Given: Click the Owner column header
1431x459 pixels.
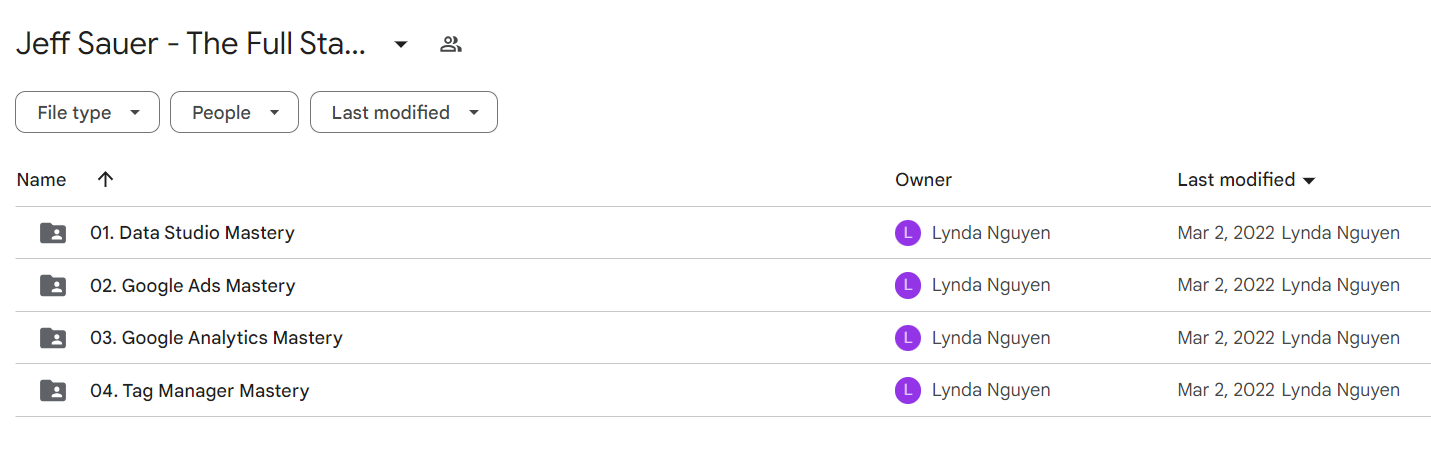Looking at the screenshot, I should pos(923,180).
